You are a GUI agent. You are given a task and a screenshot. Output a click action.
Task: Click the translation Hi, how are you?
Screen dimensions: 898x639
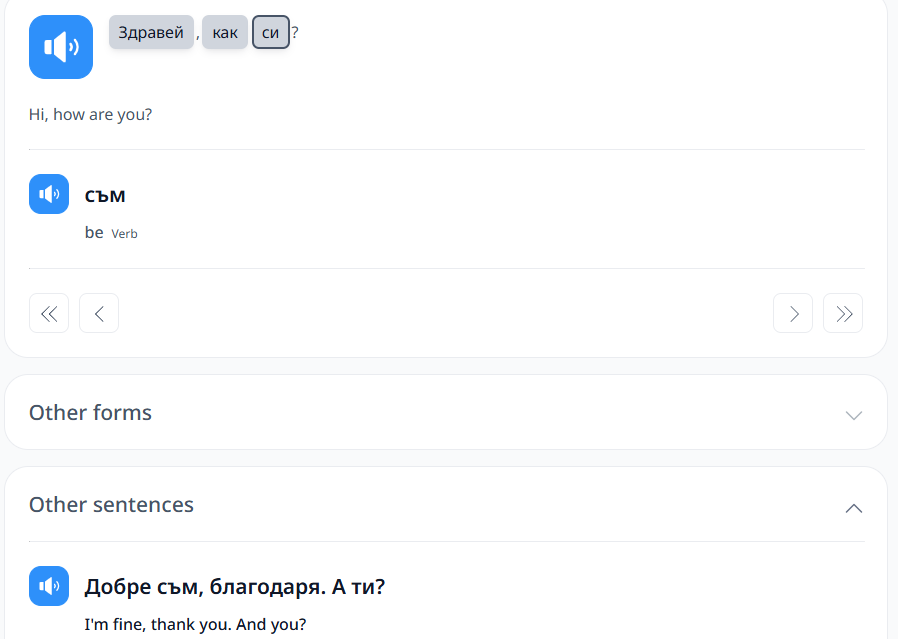coord(90,115)
